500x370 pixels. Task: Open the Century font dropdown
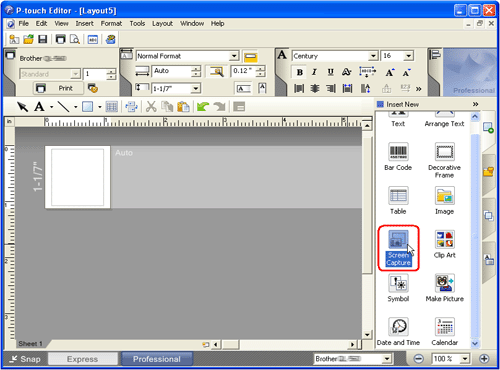click(373, 56)
